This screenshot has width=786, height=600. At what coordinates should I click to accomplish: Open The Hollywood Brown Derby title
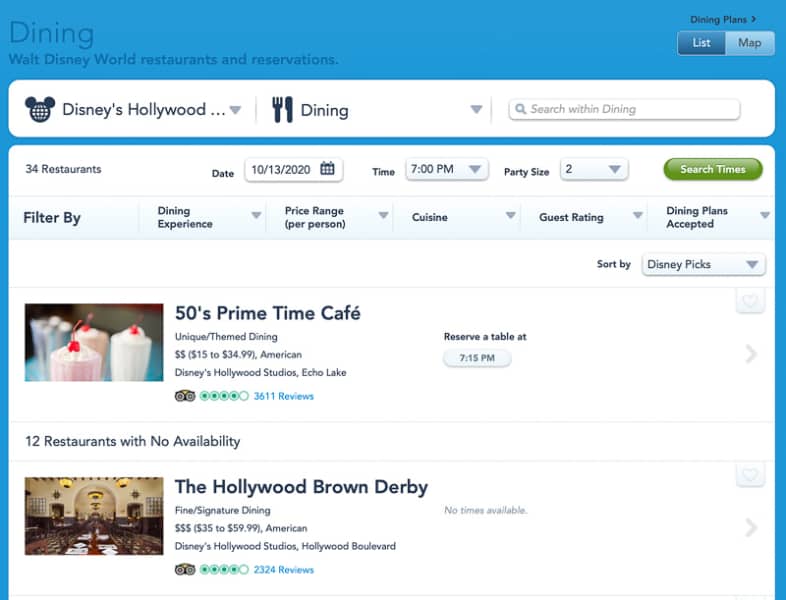pyautogui.click(x=301, y=487)
